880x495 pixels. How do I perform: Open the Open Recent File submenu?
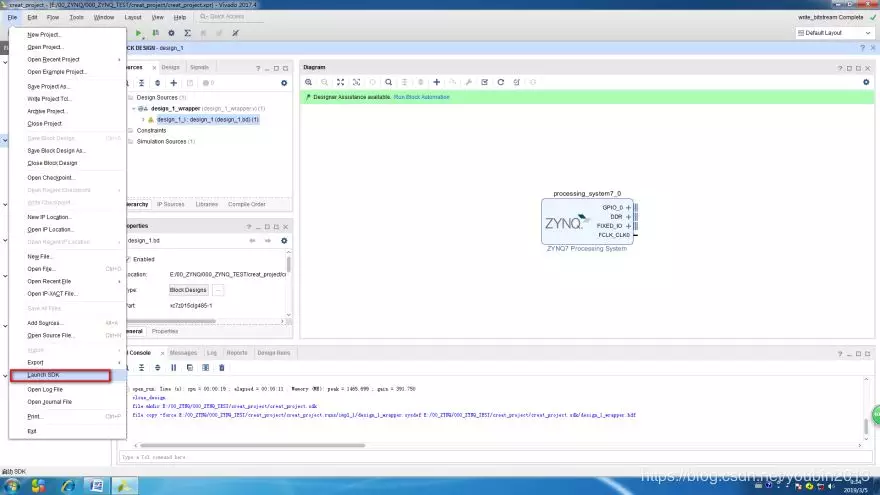pos(67,281)
